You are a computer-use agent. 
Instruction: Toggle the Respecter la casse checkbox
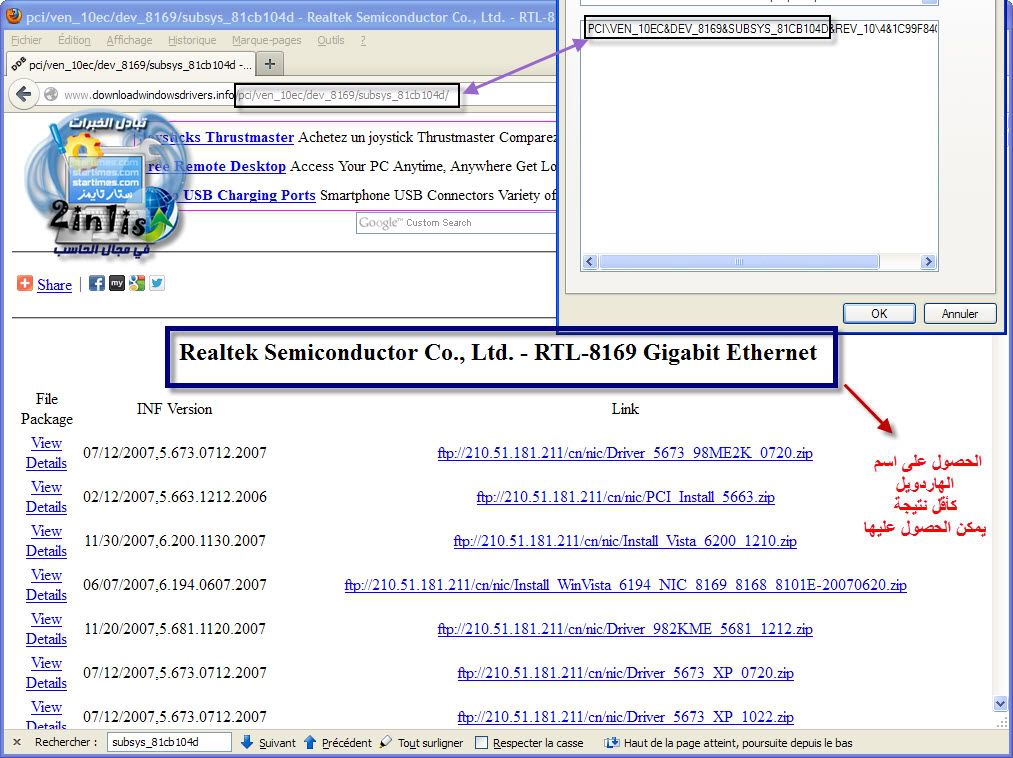[481, 743]
